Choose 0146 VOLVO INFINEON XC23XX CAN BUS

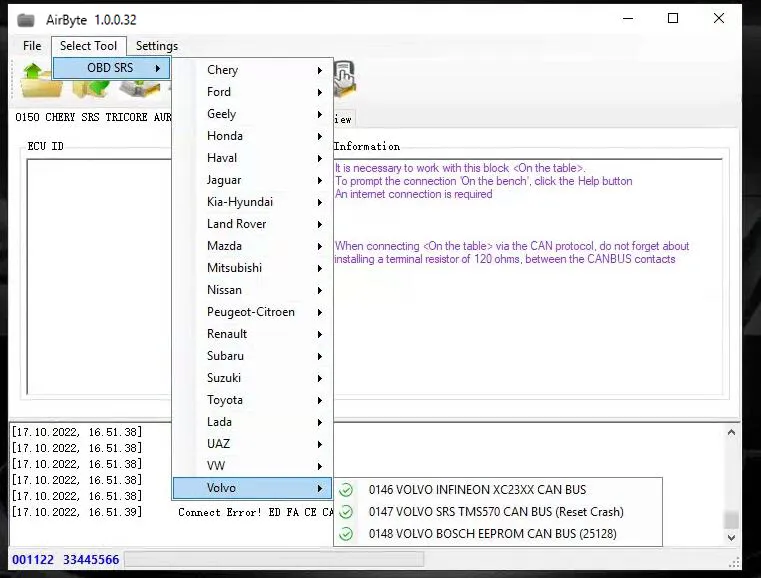478,490
